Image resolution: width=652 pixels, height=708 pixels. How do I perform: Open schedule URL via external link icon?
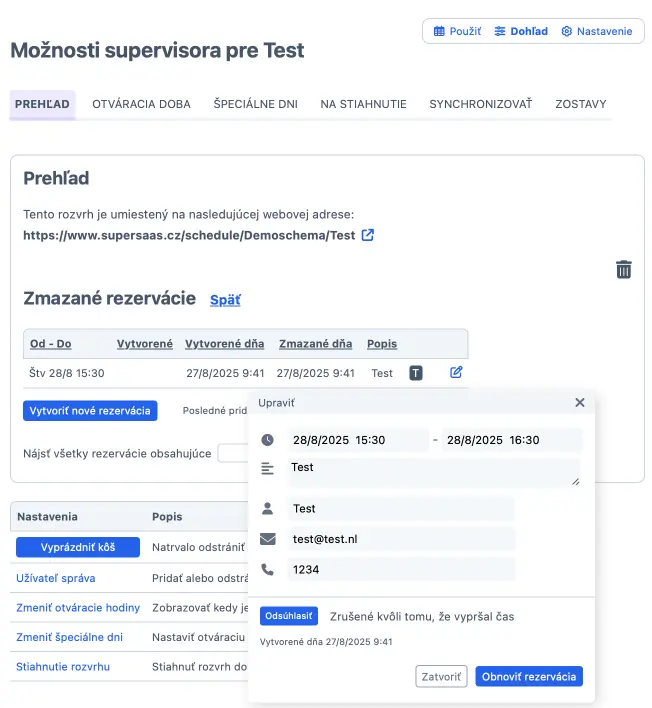point(368,235)
